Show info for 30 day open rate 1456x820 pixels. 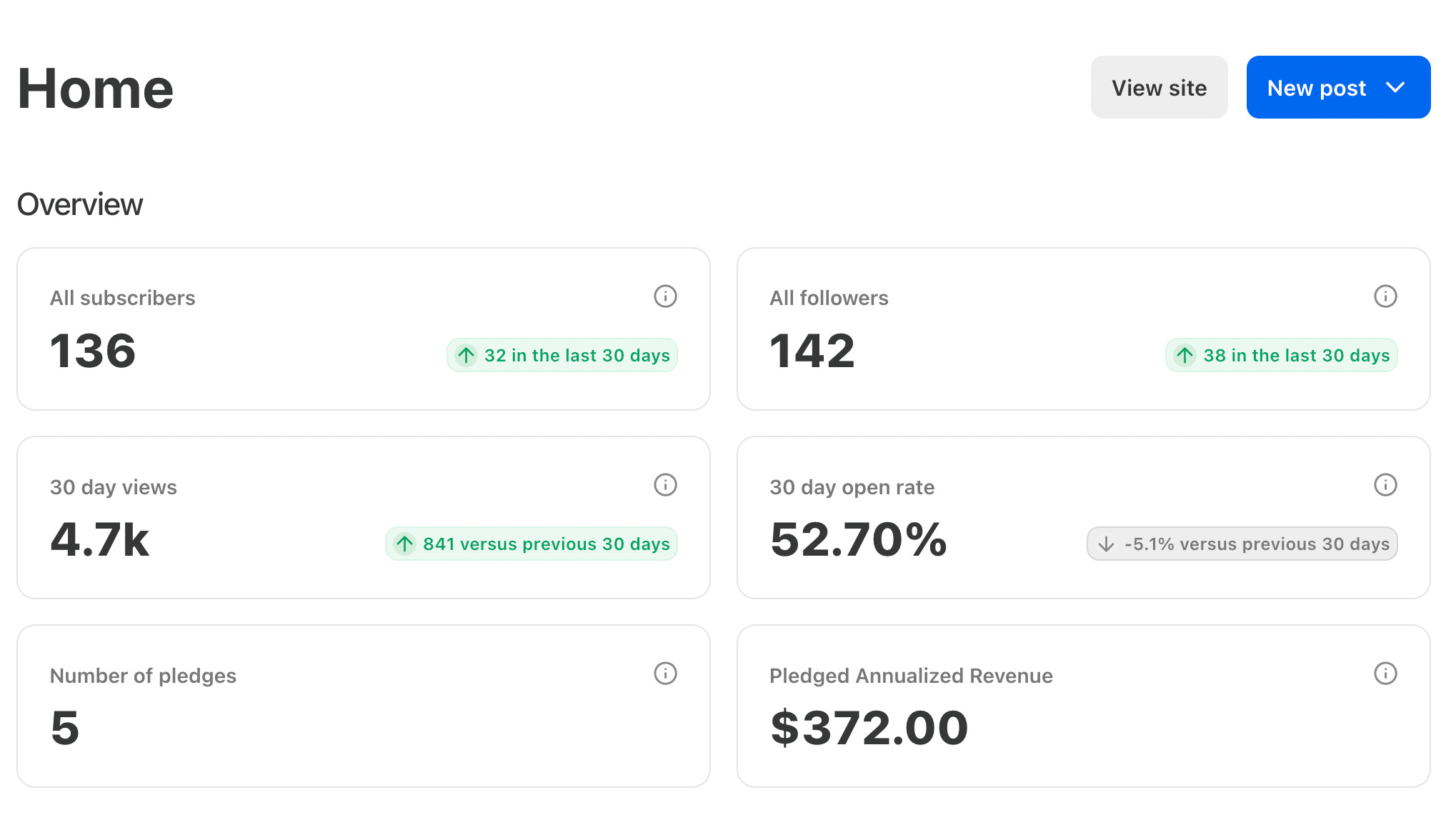(x=1385, y=485)
